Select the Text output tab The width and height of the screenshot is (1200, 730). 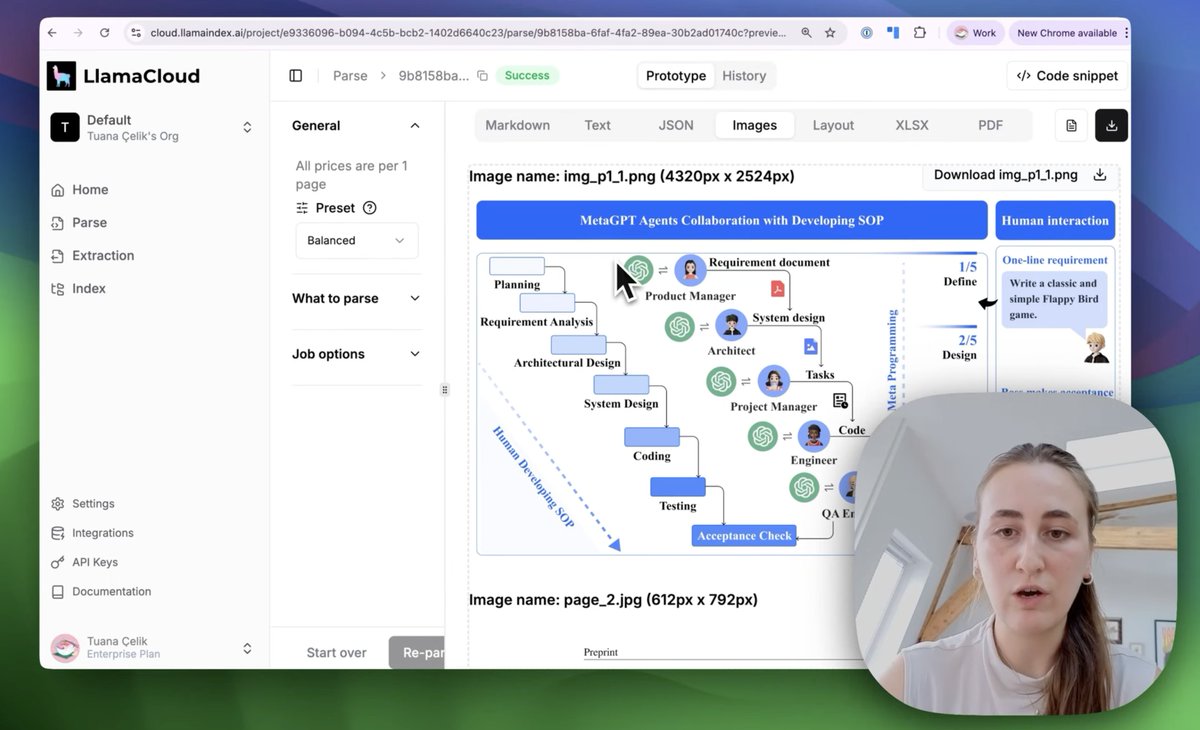click(597, 125)
